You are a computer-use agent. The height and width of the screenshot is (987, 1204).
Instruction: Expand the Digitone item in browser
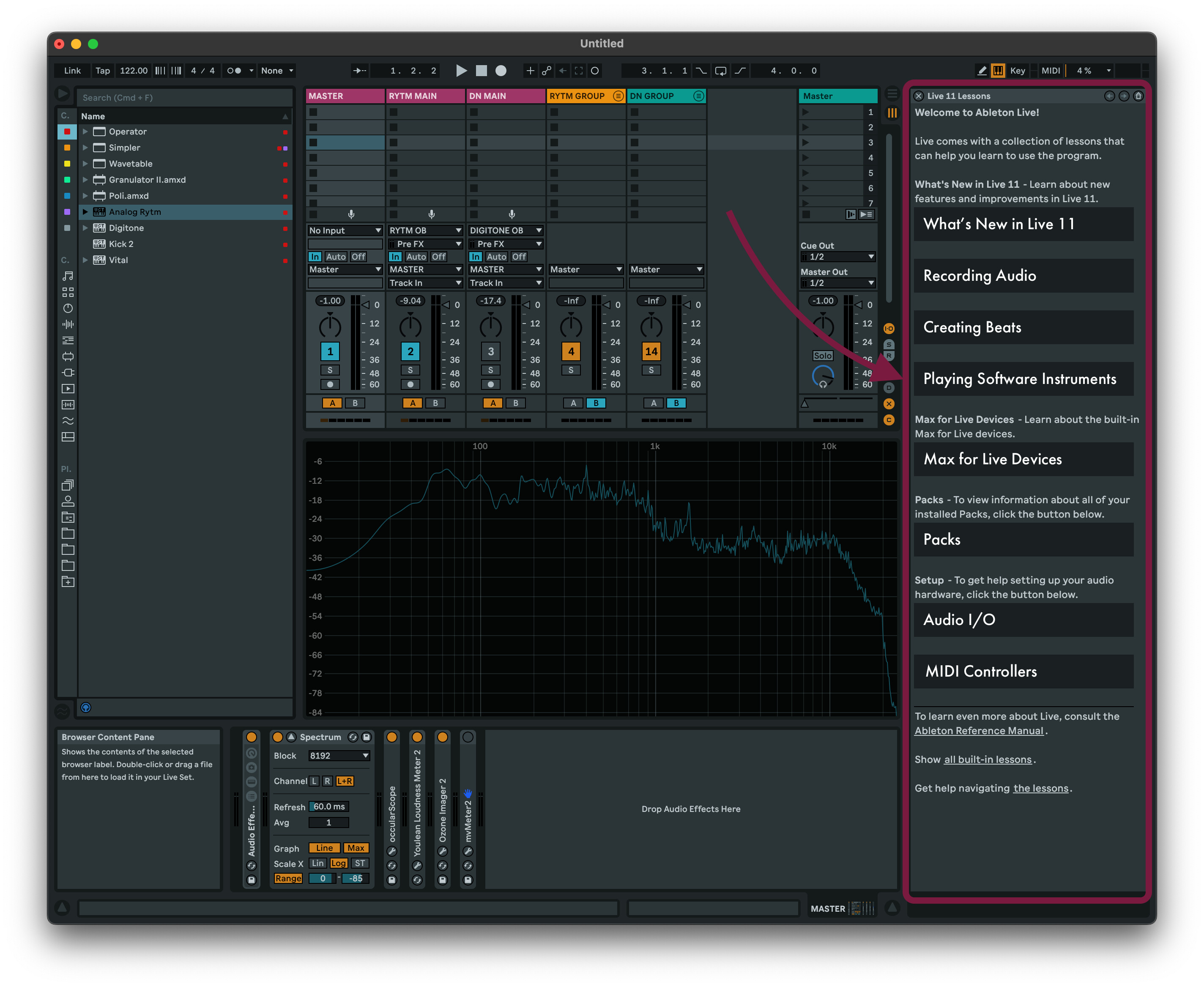pos(85,228)
